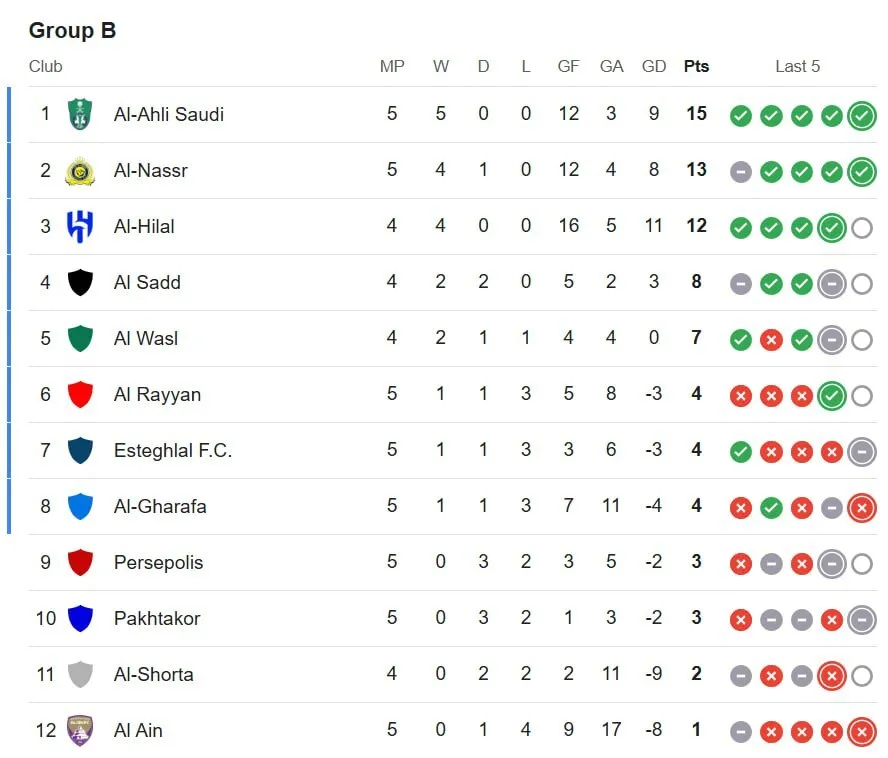Click the Al-Hilal blue club logo

80,226
